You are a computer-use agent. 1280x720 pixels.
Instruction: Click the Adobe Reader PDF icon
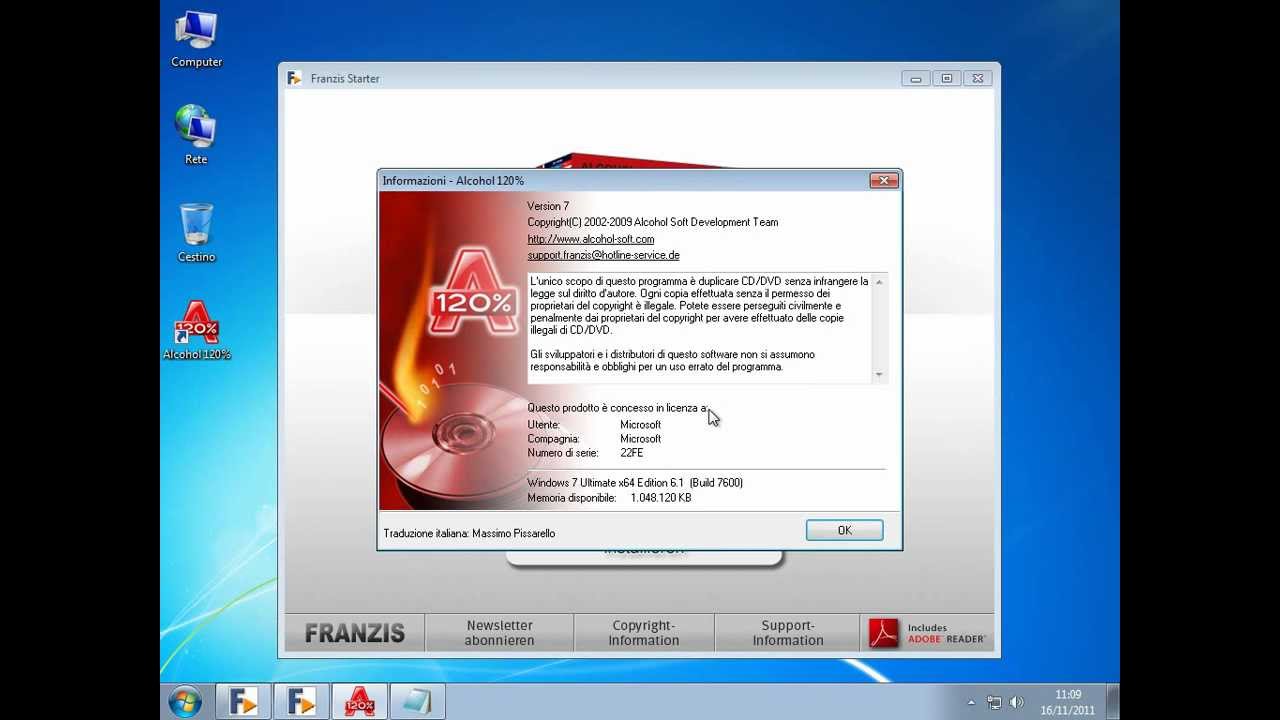(884, 634)
